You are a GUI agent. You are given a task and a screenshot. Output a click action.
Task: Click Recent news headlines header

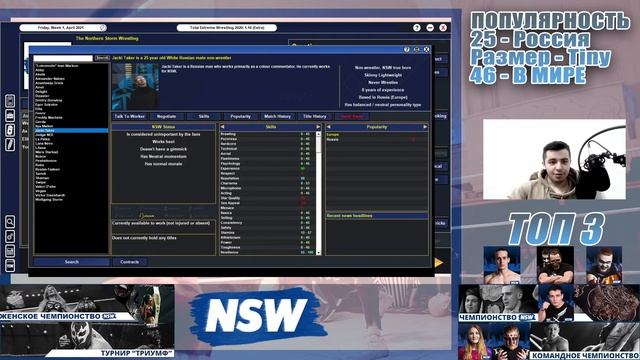coord(376,216)
